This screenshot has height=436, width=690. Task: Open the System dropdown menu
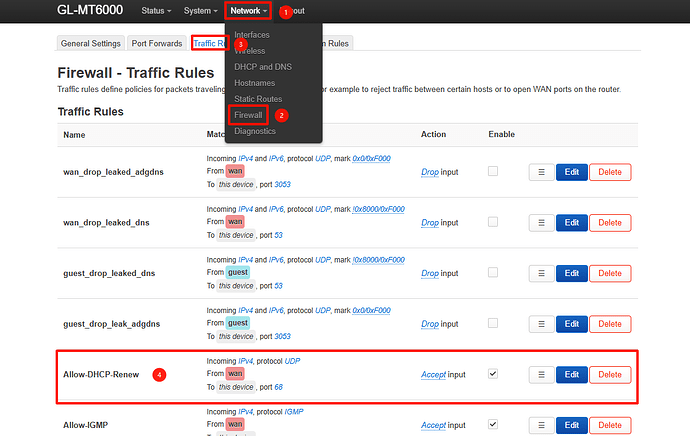200,11
